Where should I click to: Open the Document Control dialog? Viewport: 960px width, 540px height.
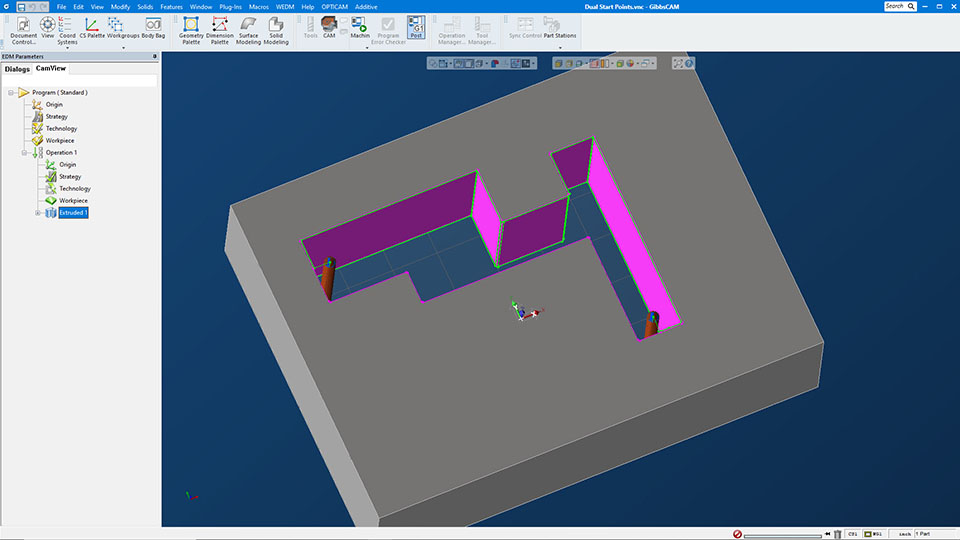pos(23,28)
